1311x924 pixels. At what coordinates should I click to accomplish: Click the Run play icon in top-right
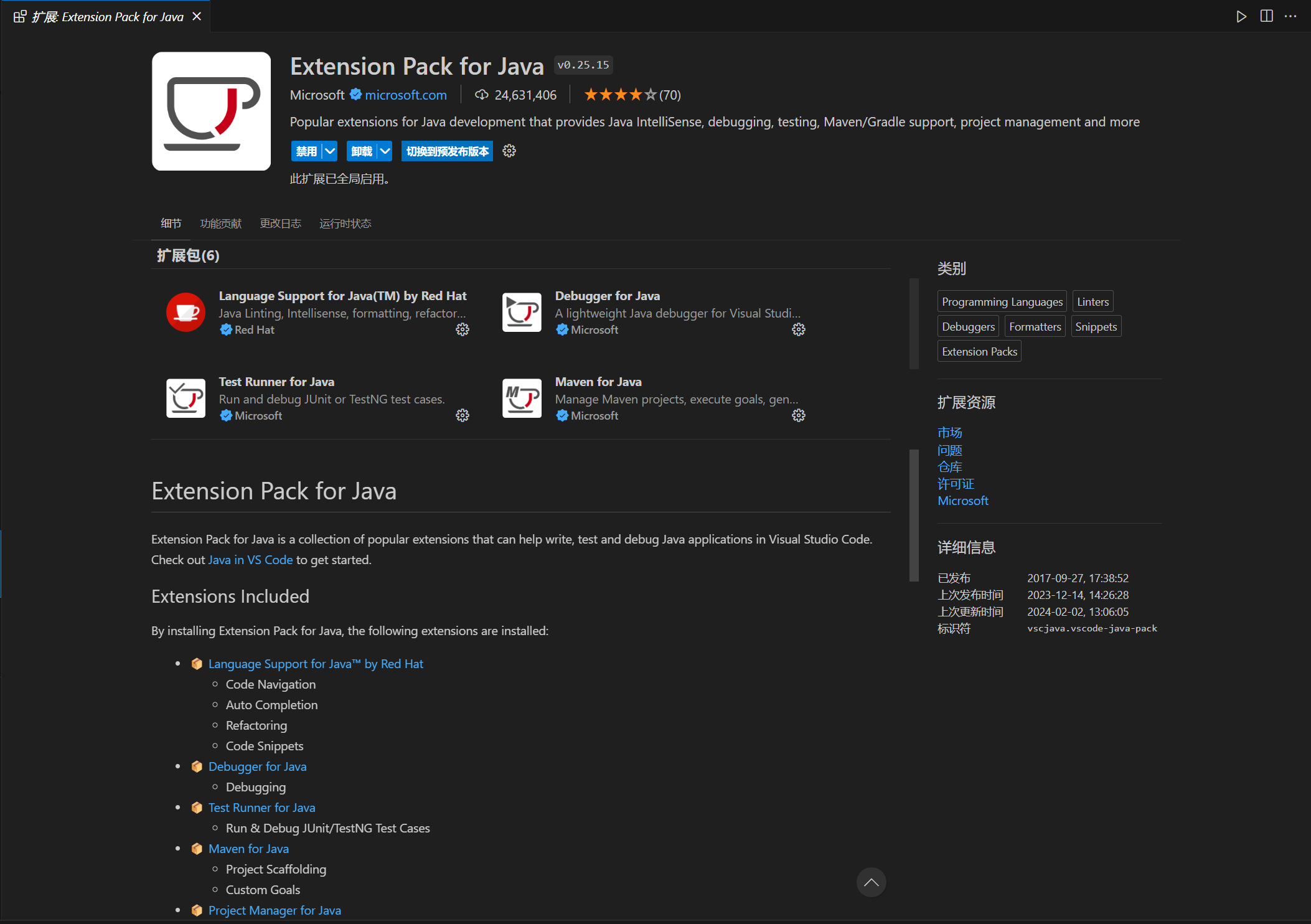click(1241, 16)
